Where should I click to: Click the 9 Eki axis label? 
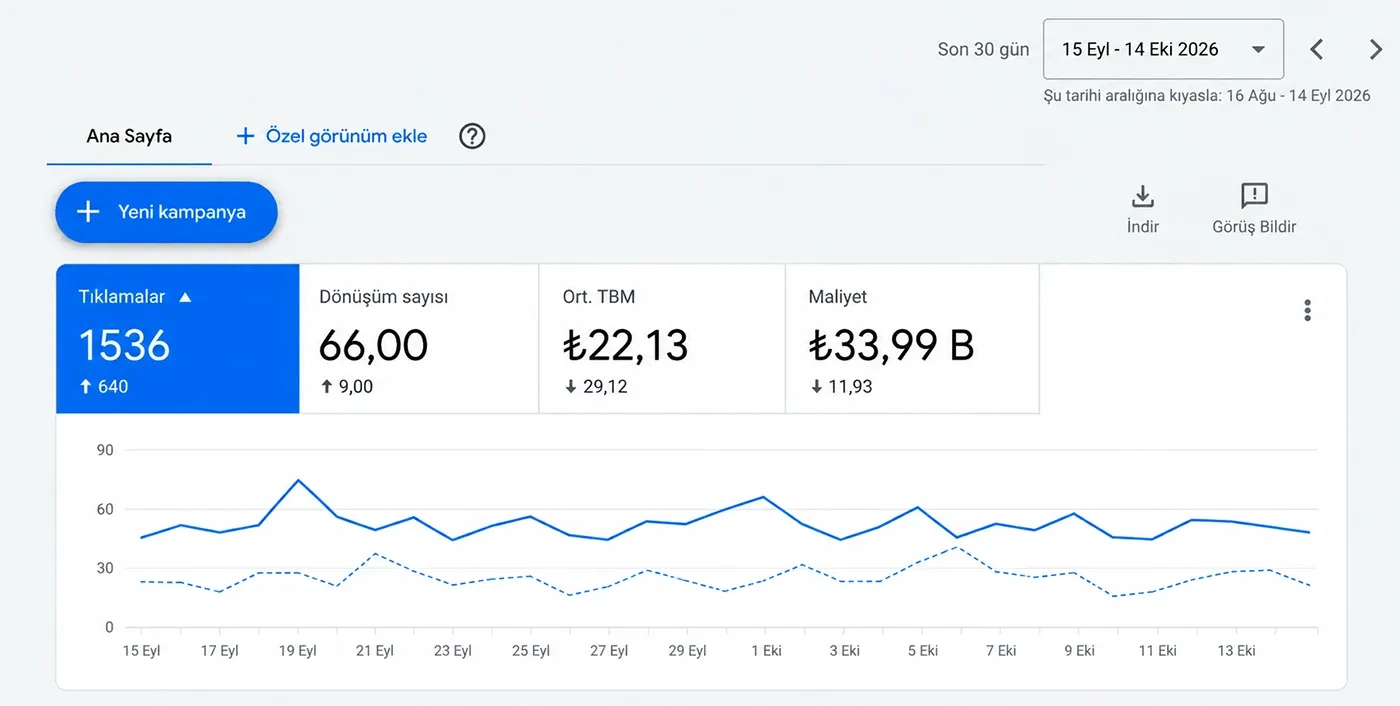tap(1079, 651)
